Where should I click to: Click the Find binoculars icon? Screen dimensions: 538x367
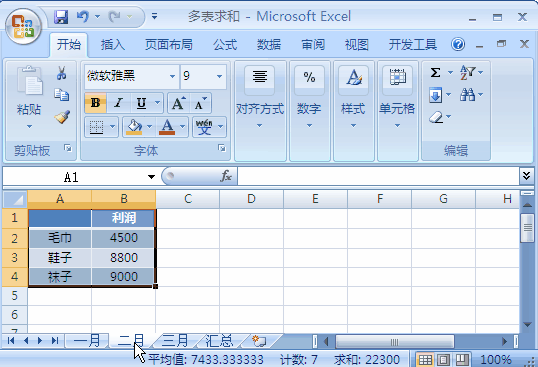tap(467, 94)
